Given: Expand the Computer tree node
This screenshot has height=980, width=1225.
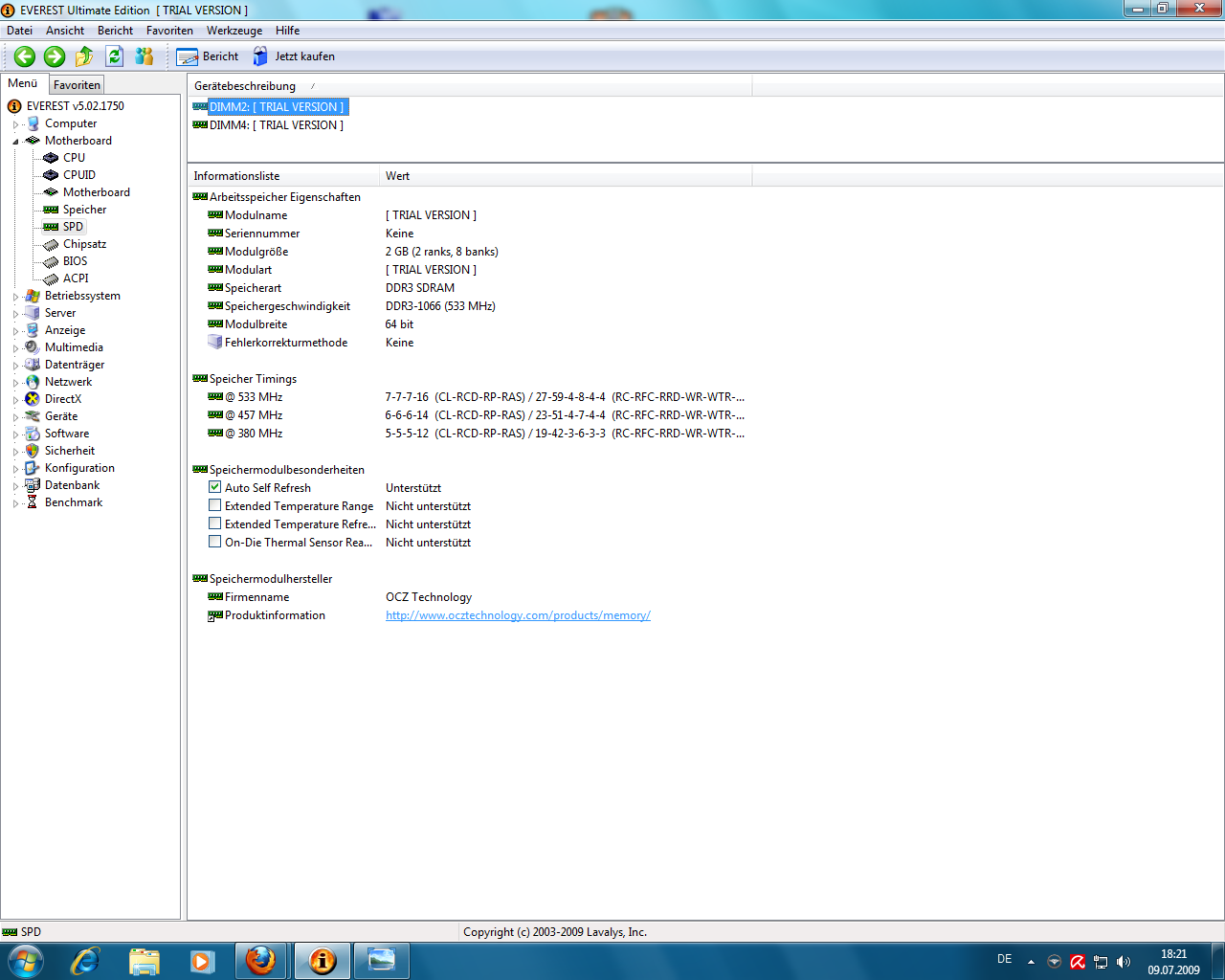Looking at the screenshot, I should pos(15,124).
